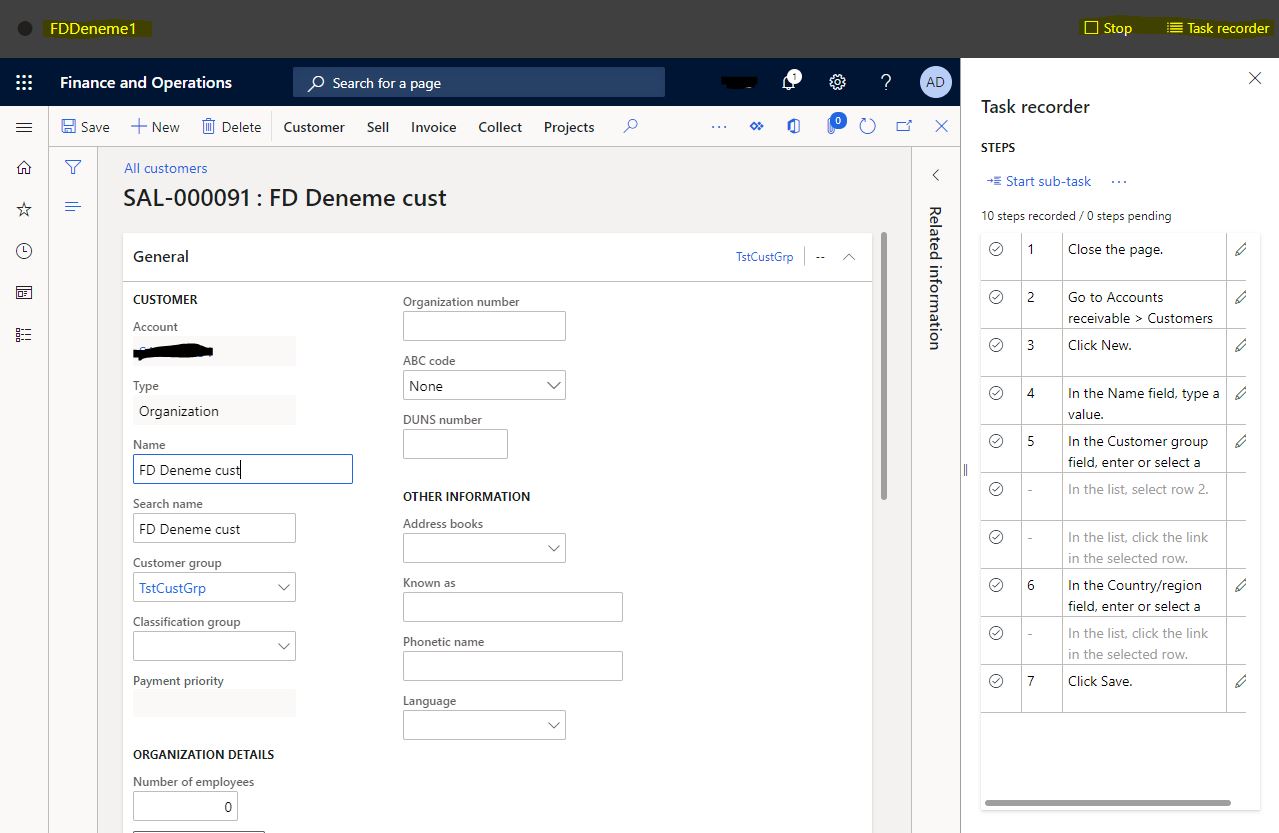Open the notifications bell icon
Image resolution: width=1279 pixels, height=833 pixels.
tap(789, 83)
